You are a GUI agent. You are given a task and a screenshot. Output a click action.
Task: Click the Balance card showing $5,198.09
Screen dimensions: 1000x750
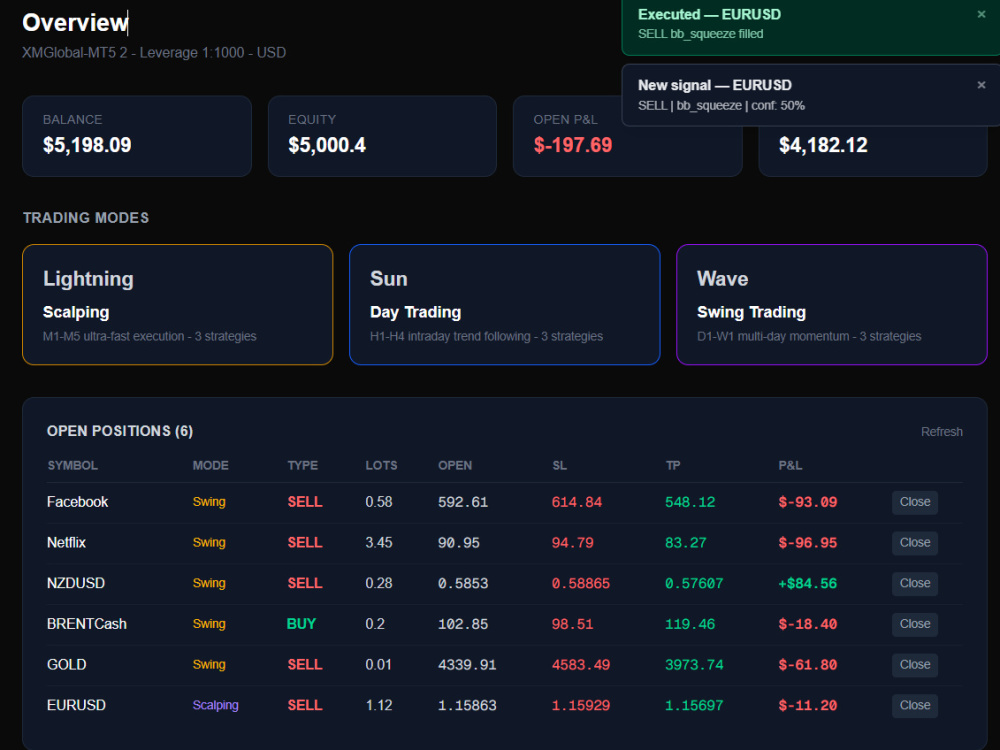coord(136,136)
